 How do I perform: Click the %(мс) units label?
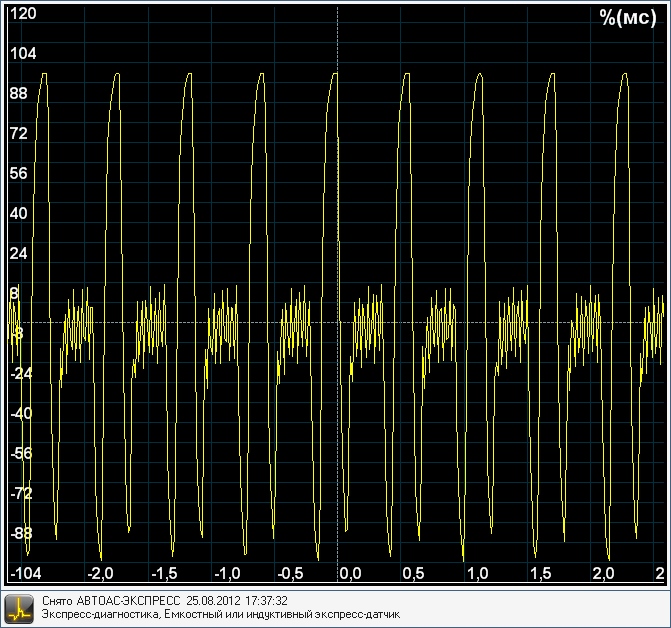[x=626, y=17]
